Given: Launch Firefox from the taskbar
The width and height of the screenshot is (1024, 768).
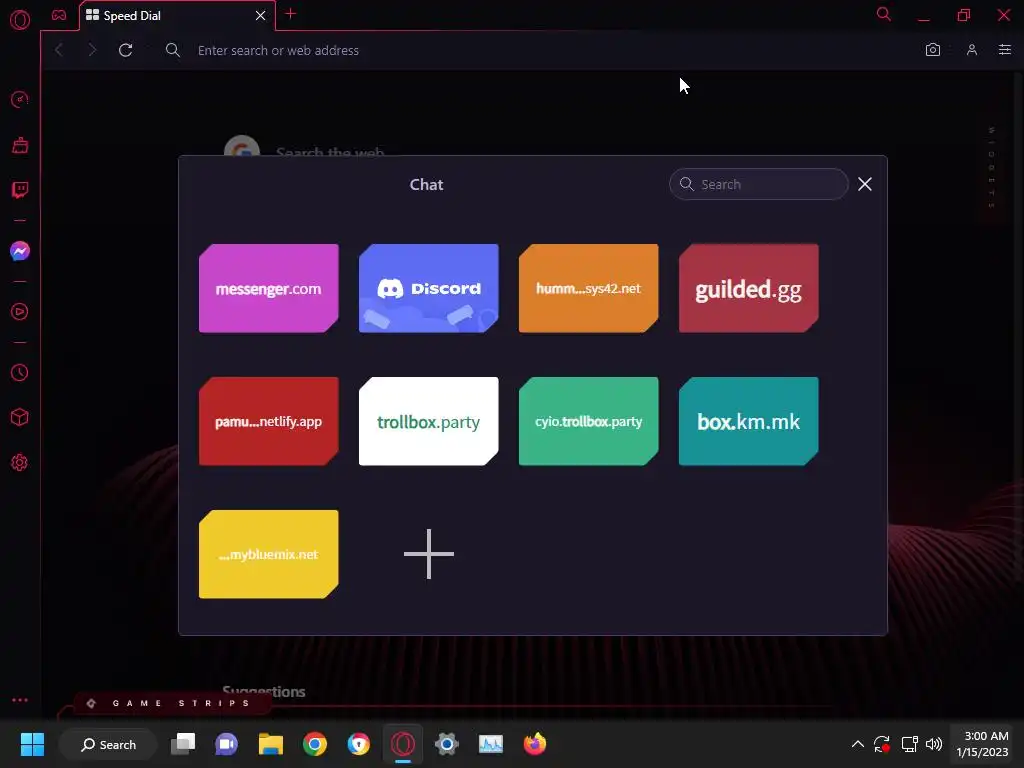Looking at the screenshot, I should [535, 744].
